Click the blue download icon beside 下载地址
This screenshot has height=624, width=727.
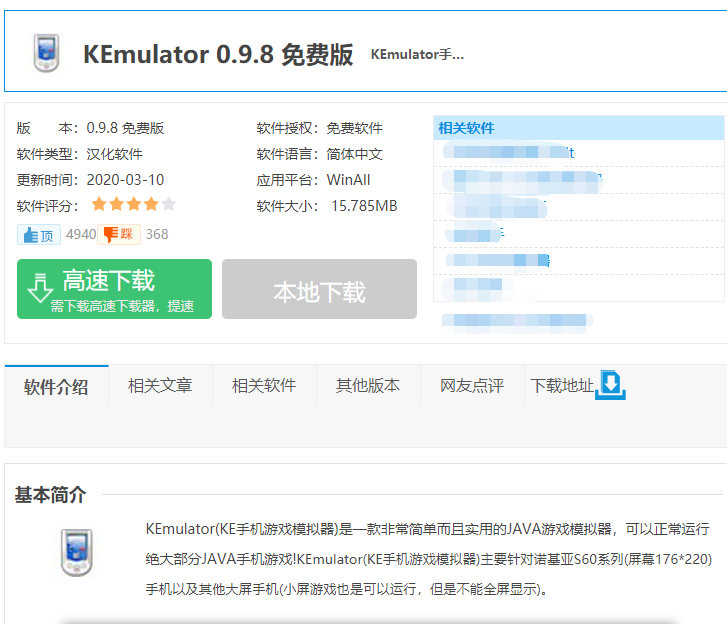tap(610, 385)
